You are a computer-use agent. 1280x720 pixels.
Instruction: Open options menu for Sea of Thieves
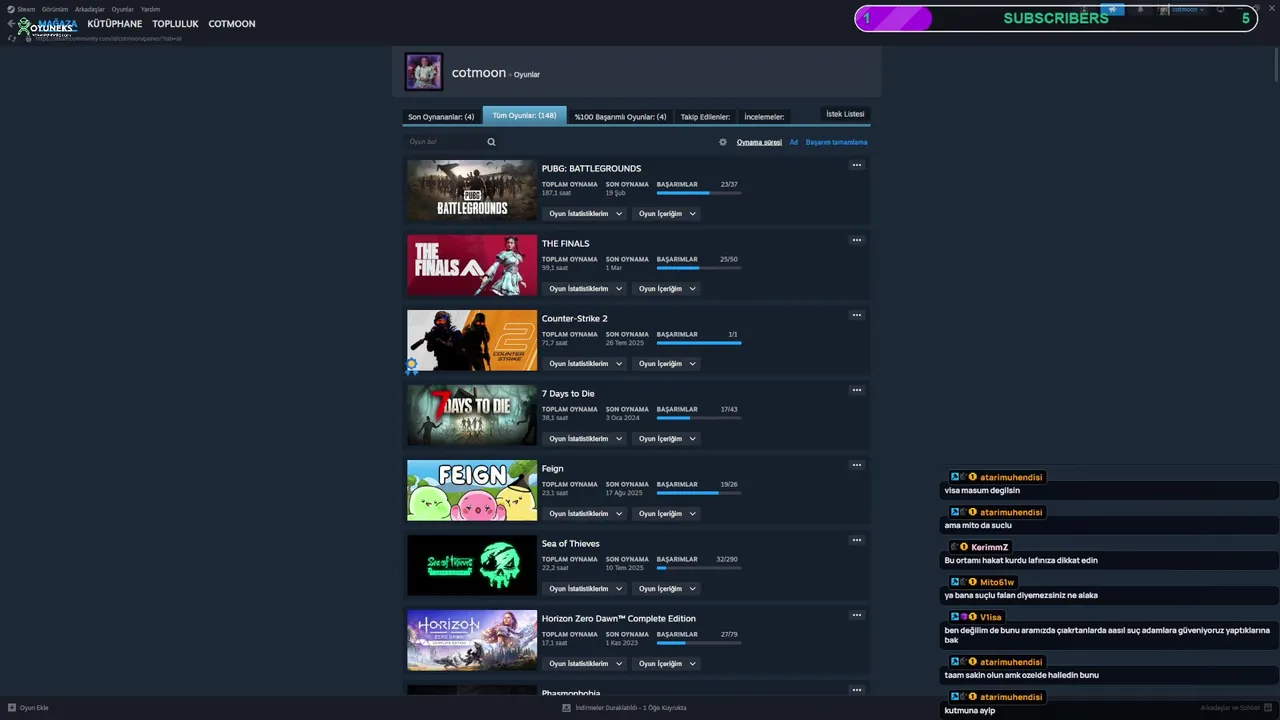pyautogui.click(x=856, y=540)
